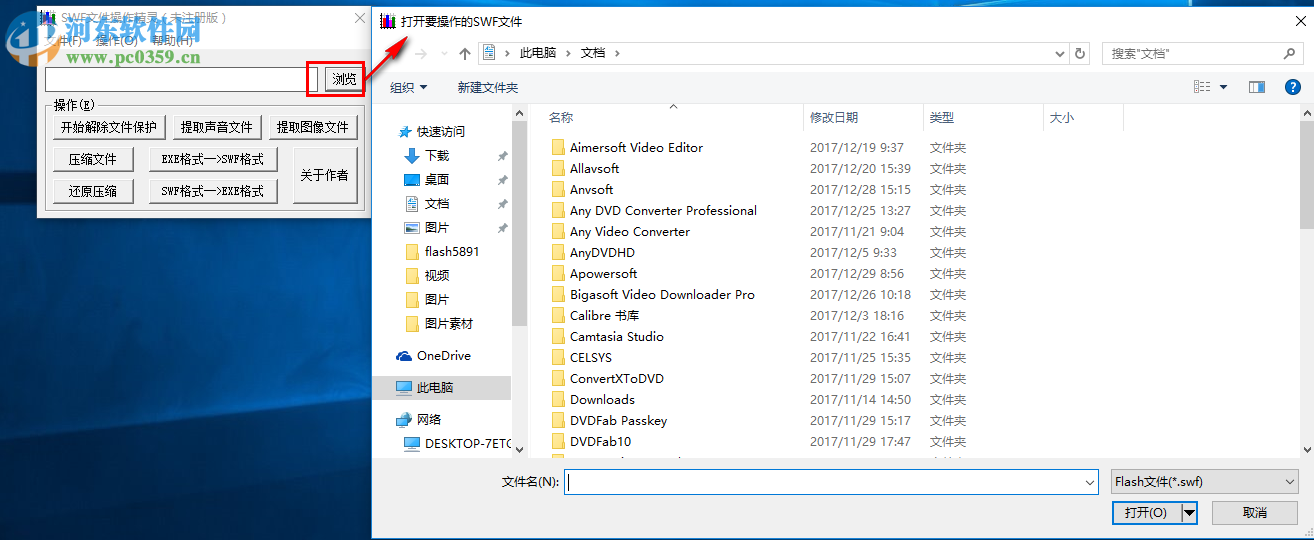Image resolution: width=1314 pixels, height=540 pixels.
Task: Click folder icon of Any Video Converter
Action: tap(559, 231)
